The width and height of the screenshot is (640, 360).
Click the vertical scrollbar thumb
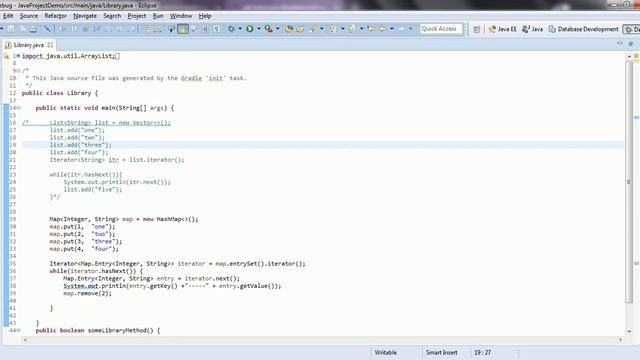629,182
